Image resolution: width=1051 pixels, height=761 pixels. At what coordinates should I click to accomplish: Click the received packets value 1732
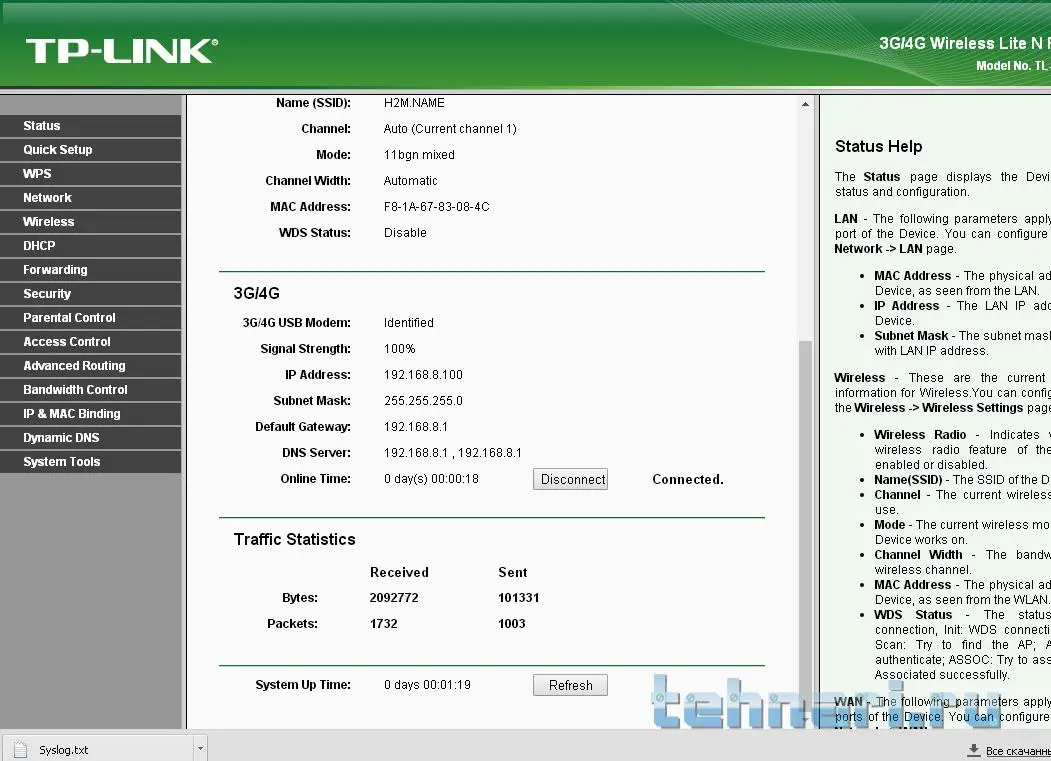[383, 624]
